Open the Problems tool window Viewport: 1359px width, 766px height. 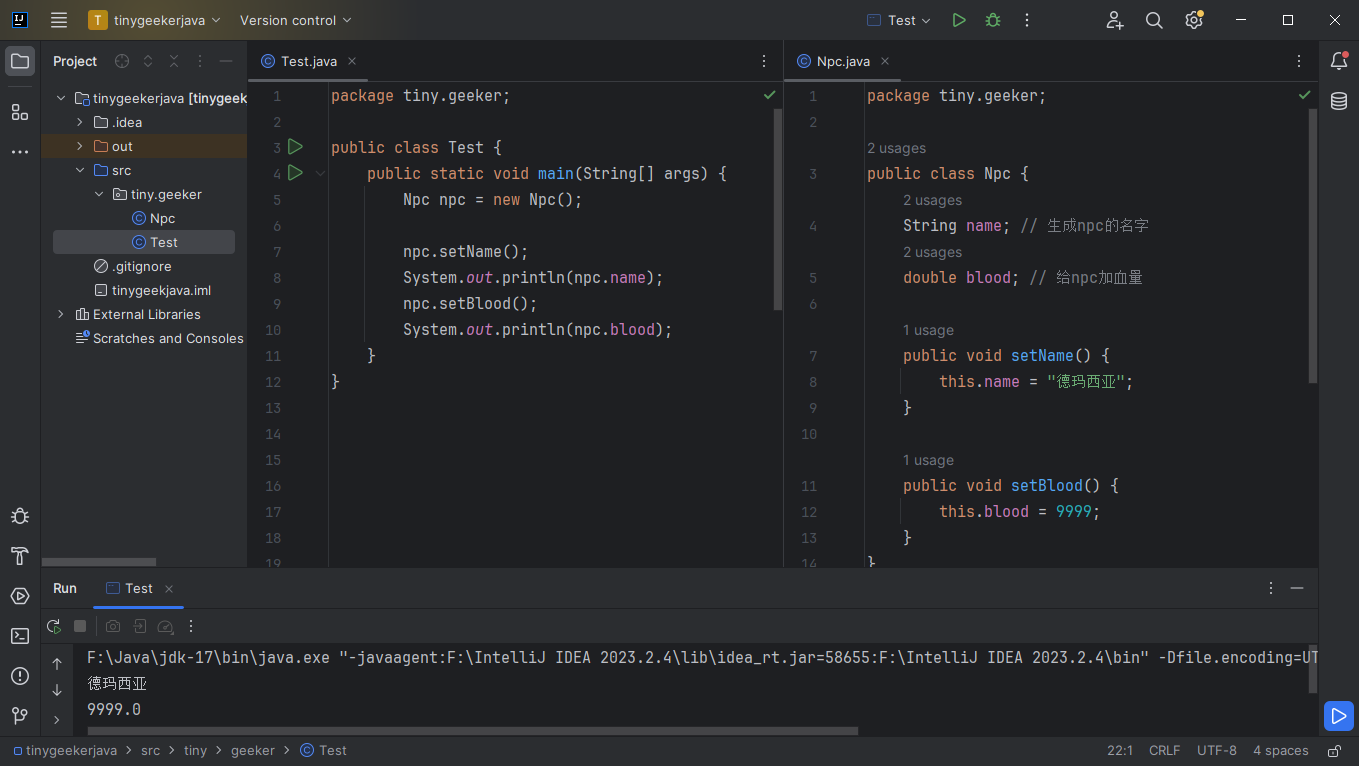(20, 676)
